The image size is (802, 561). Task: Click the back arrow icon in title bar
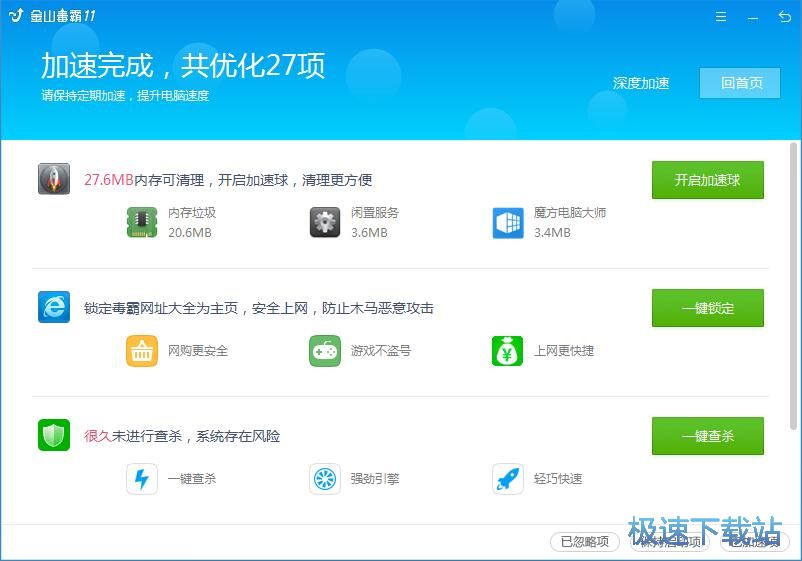point(784,16)
